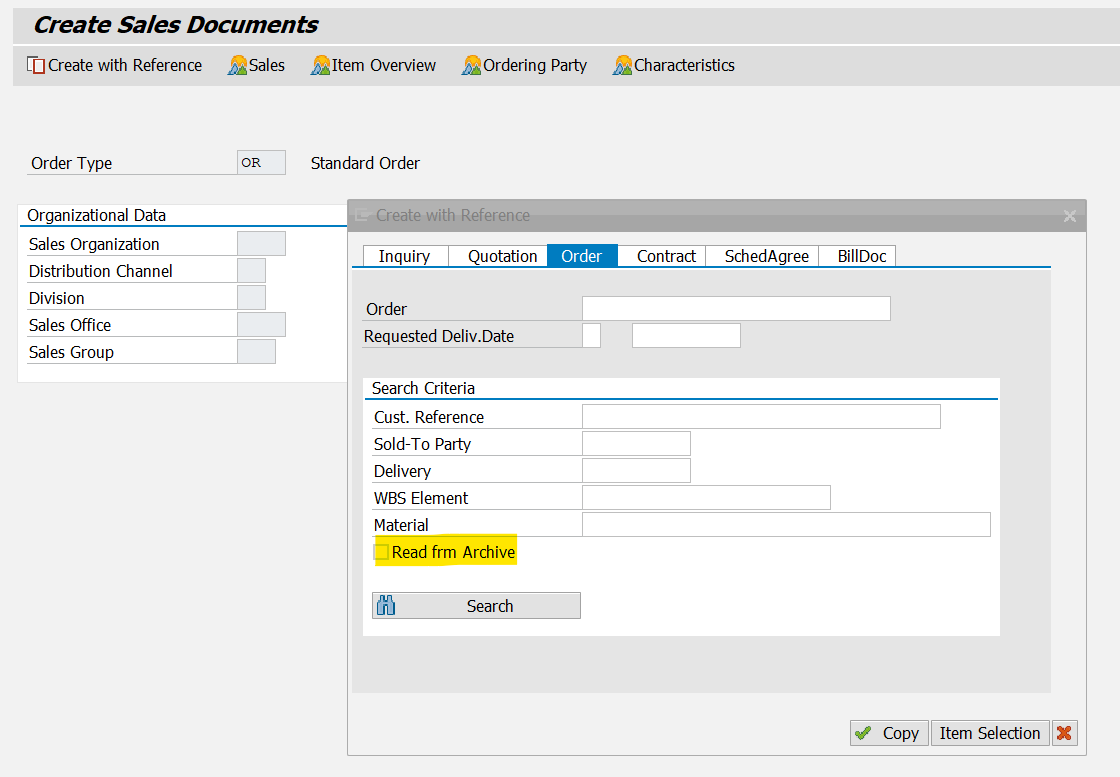Image resolution: width=1120 pixels, height=777 pixels.
Task: Click the Item Overview toolbar icon
Action: 320,65
